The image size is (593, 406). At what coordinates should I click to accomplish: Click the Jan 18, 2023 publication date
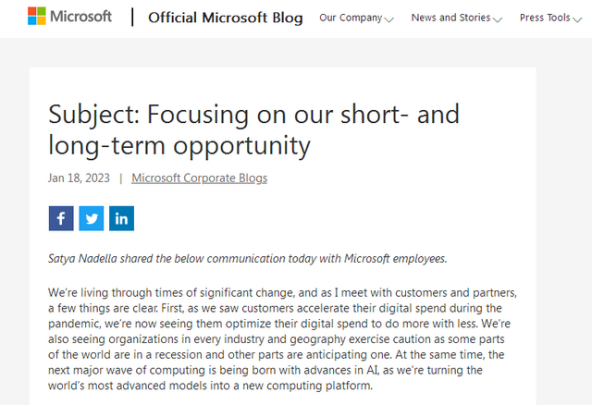[x=79, y=178]
